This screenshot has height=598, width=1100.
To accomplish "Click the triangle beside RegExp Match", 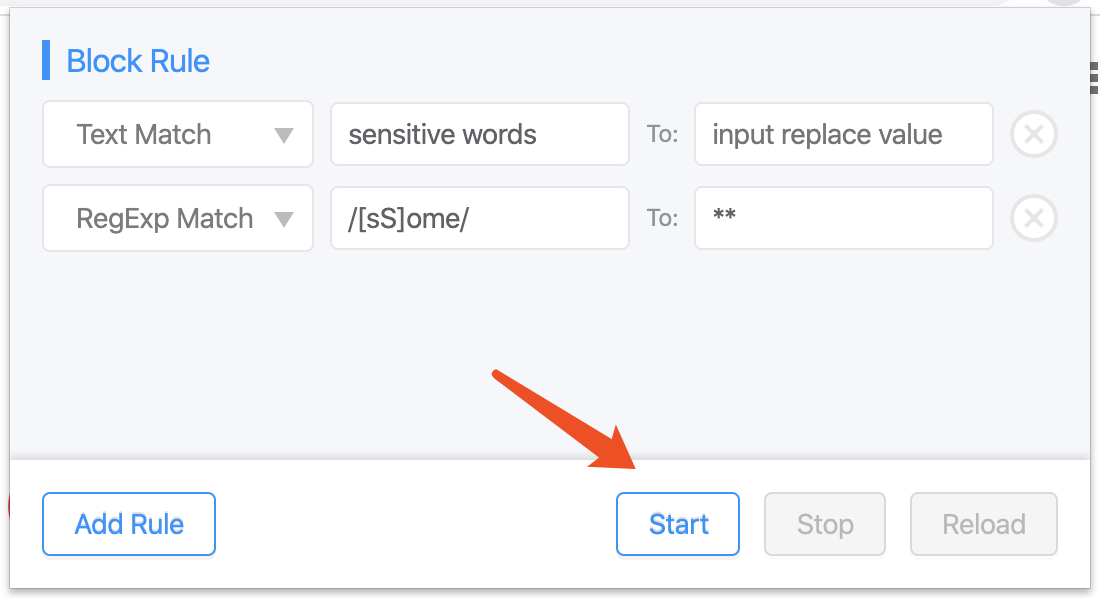I will (x=283, y=220).
